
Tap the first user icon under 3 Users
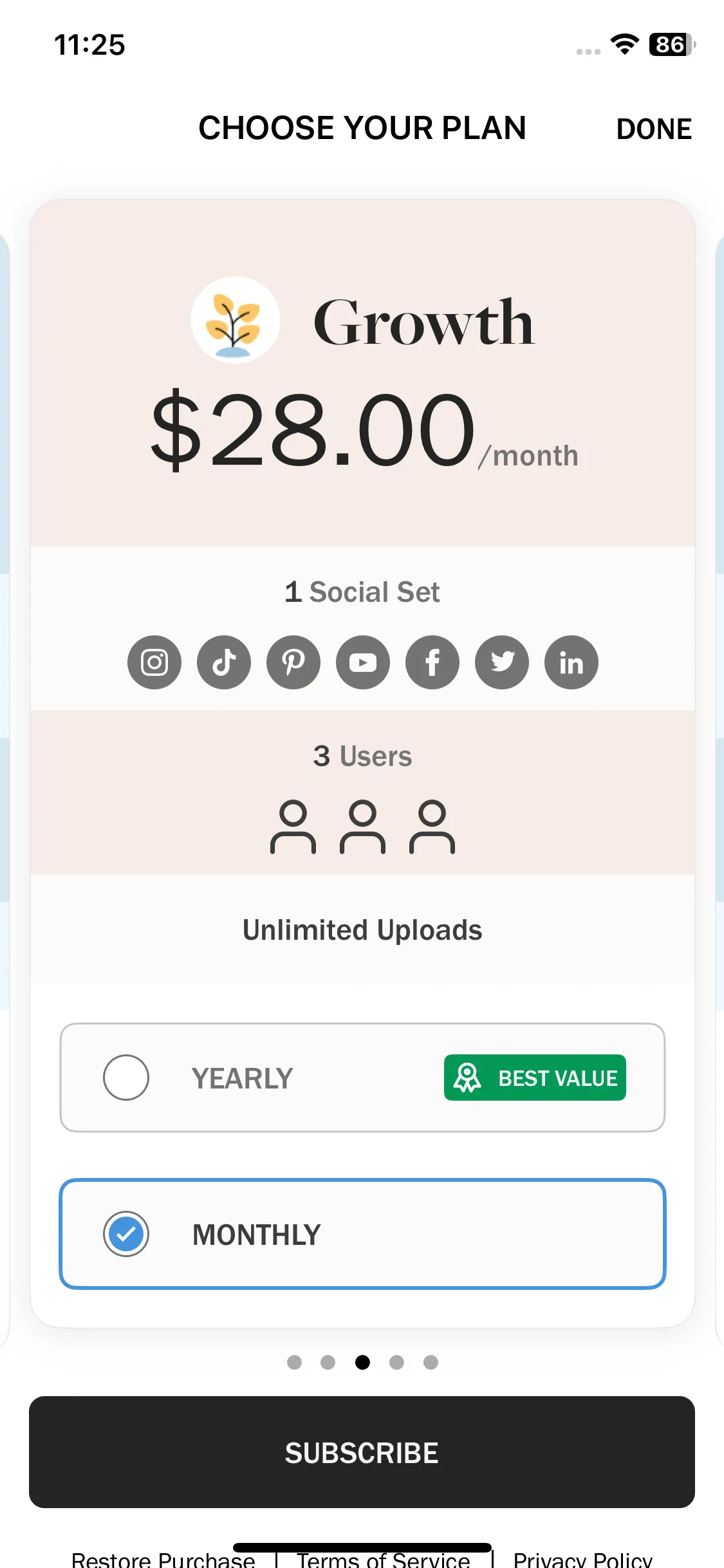(293, 827)
